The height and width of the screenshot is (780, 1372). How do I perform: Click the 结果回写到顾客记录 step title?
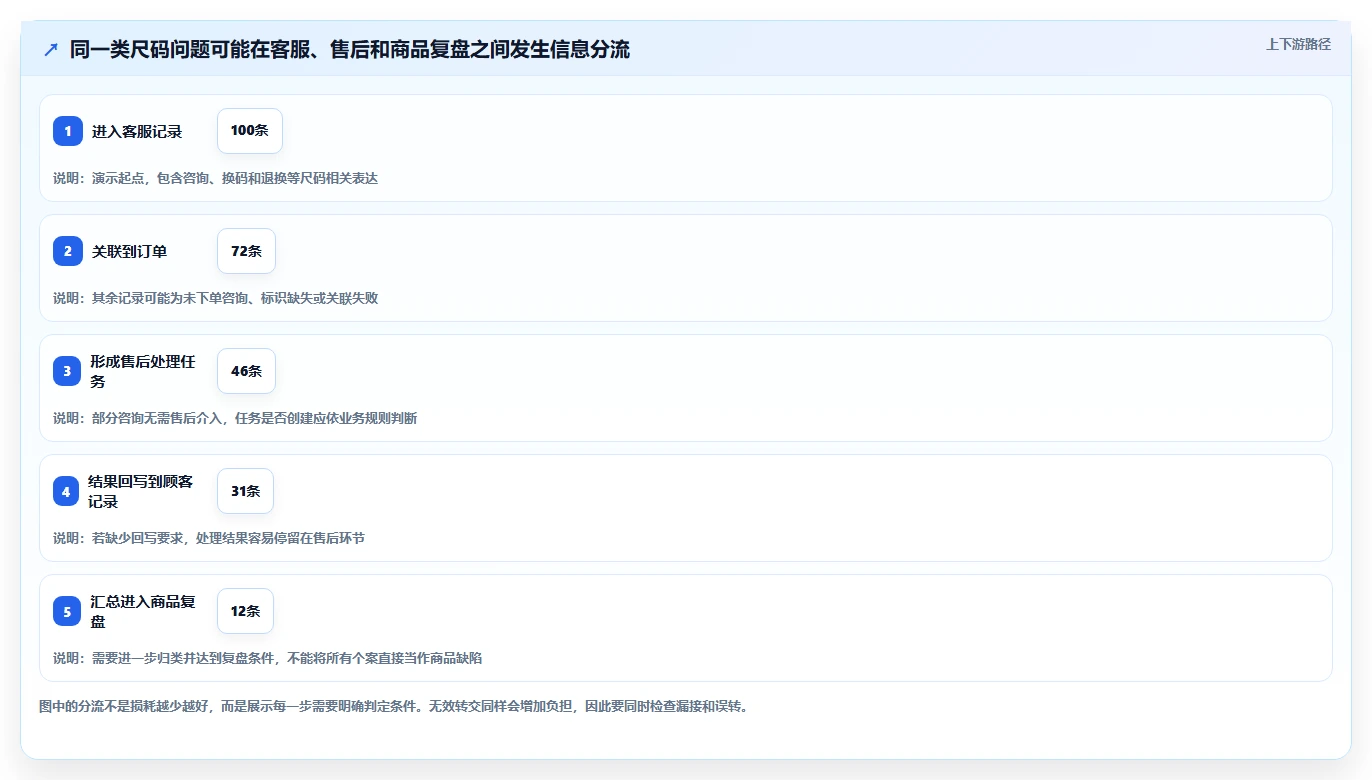click(x=141, y=491)
